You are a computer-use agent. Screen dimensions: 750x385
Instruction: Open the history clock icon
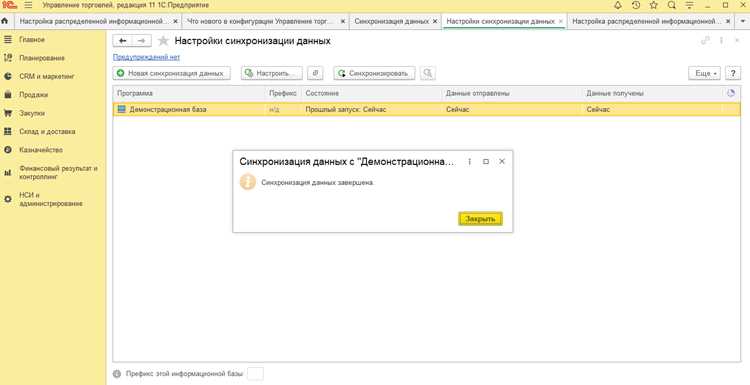click(636, 5)
